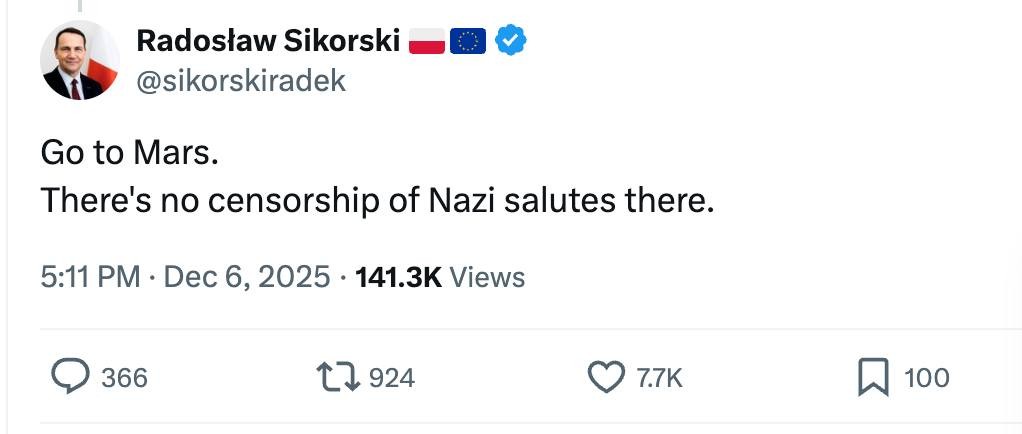Image resolution: width=1022 pixels, height=434 pixels.
Task: Click the Dec 6, 2025 date
Action: [x=246, y=276]
